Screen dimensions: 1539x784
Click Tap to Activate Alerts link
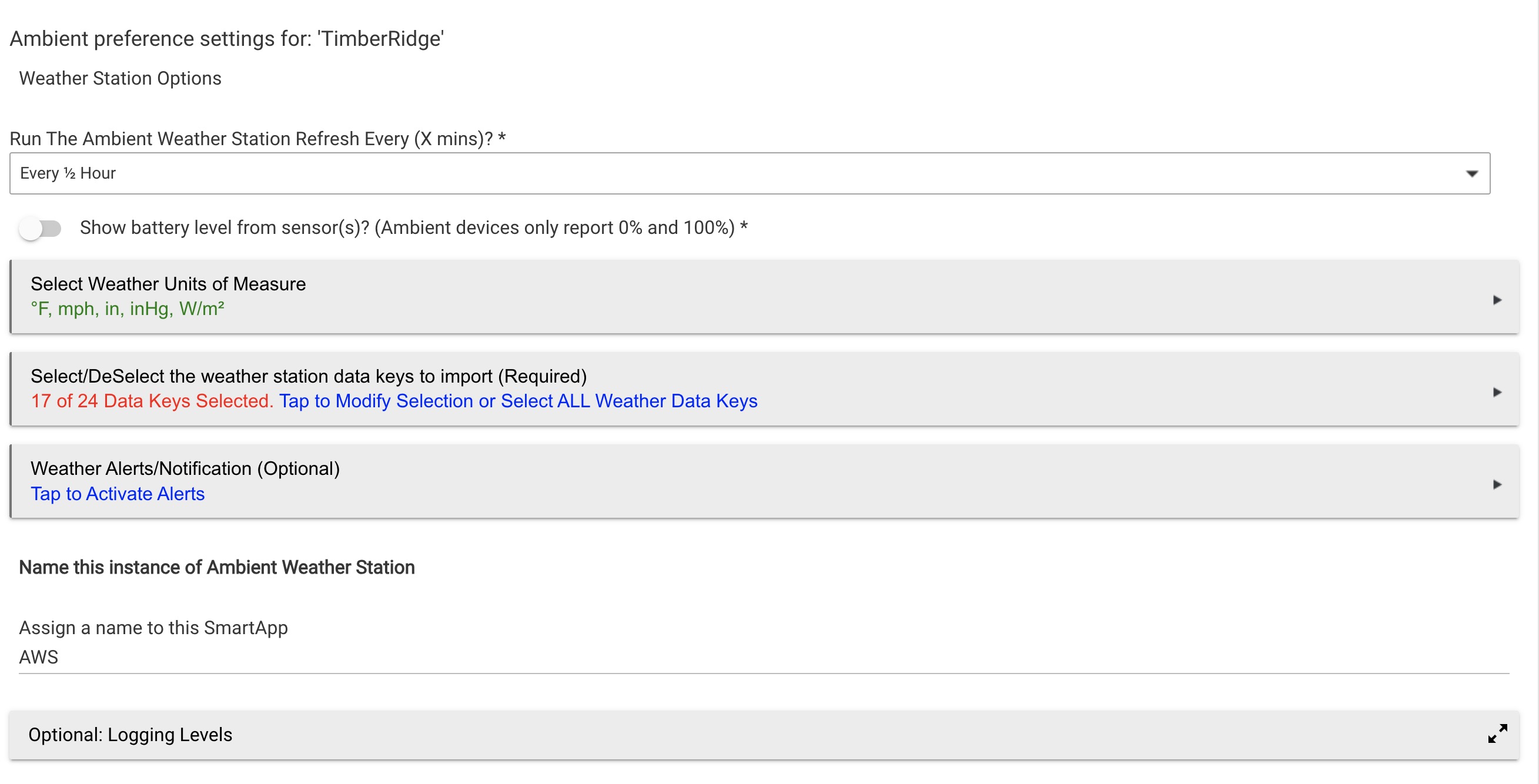tap(118, 494)
